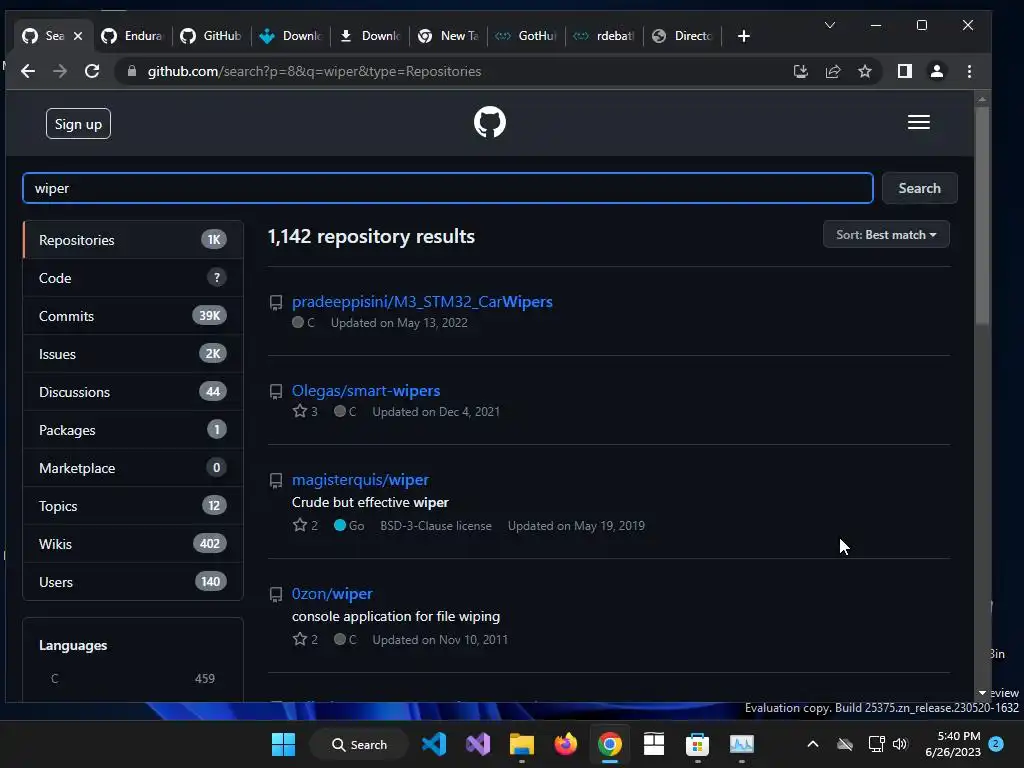The height and width of the screenshot is (768, 1024).
Task: Share this page from address bar
Action: [x=833, y=71]
